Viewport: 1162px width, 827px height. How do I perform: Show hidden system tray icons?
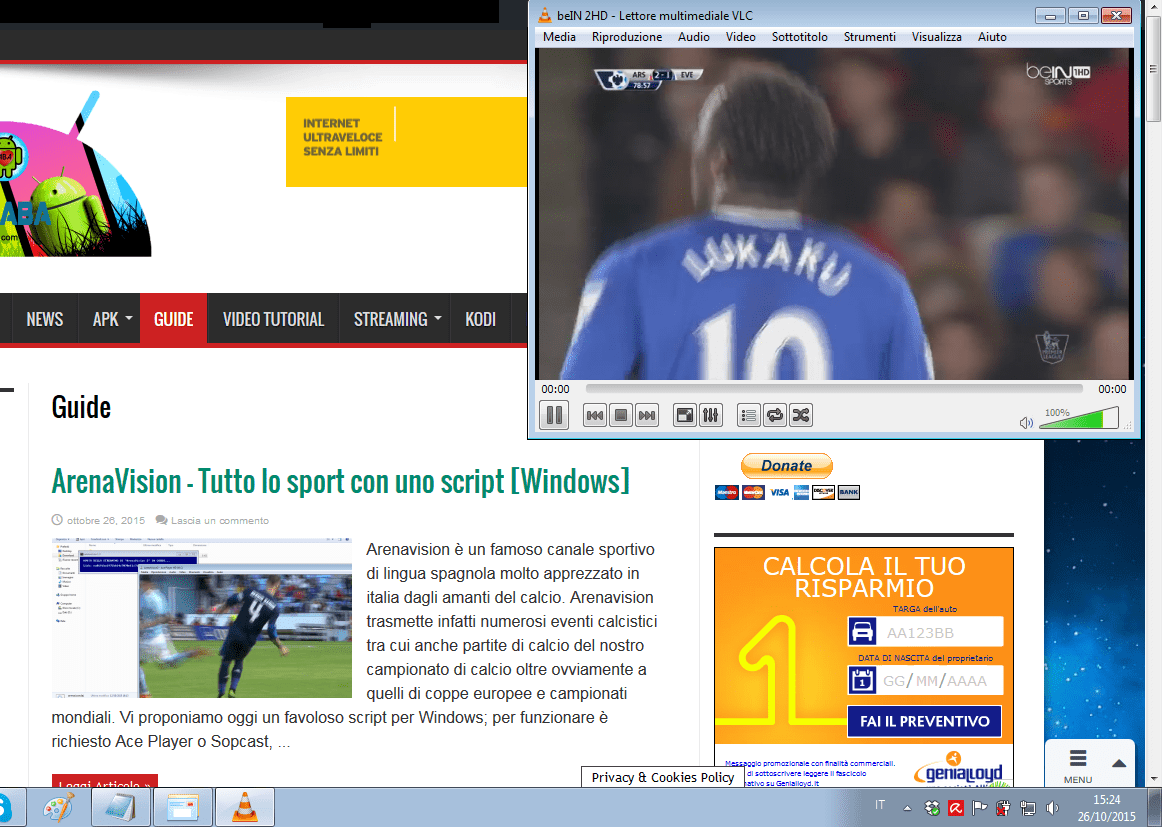(907, 808)
